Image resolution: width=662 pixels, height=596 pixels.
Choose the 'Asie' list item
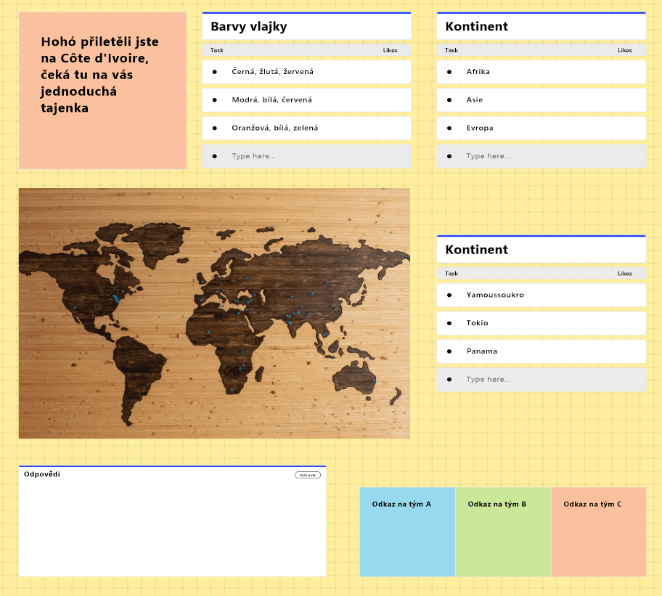[541, 100]
